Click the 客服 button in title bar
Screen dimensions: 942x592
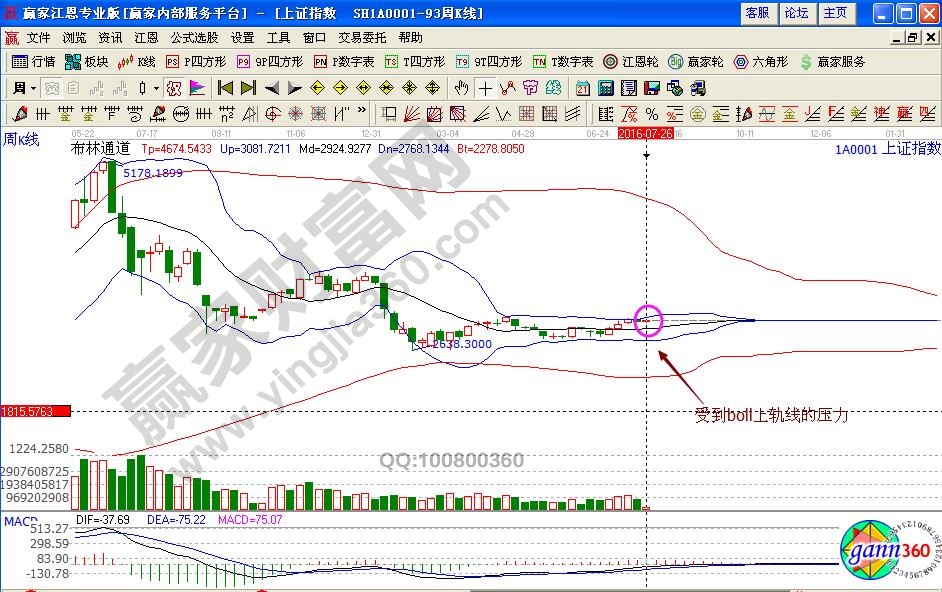(x=758, y=13)
